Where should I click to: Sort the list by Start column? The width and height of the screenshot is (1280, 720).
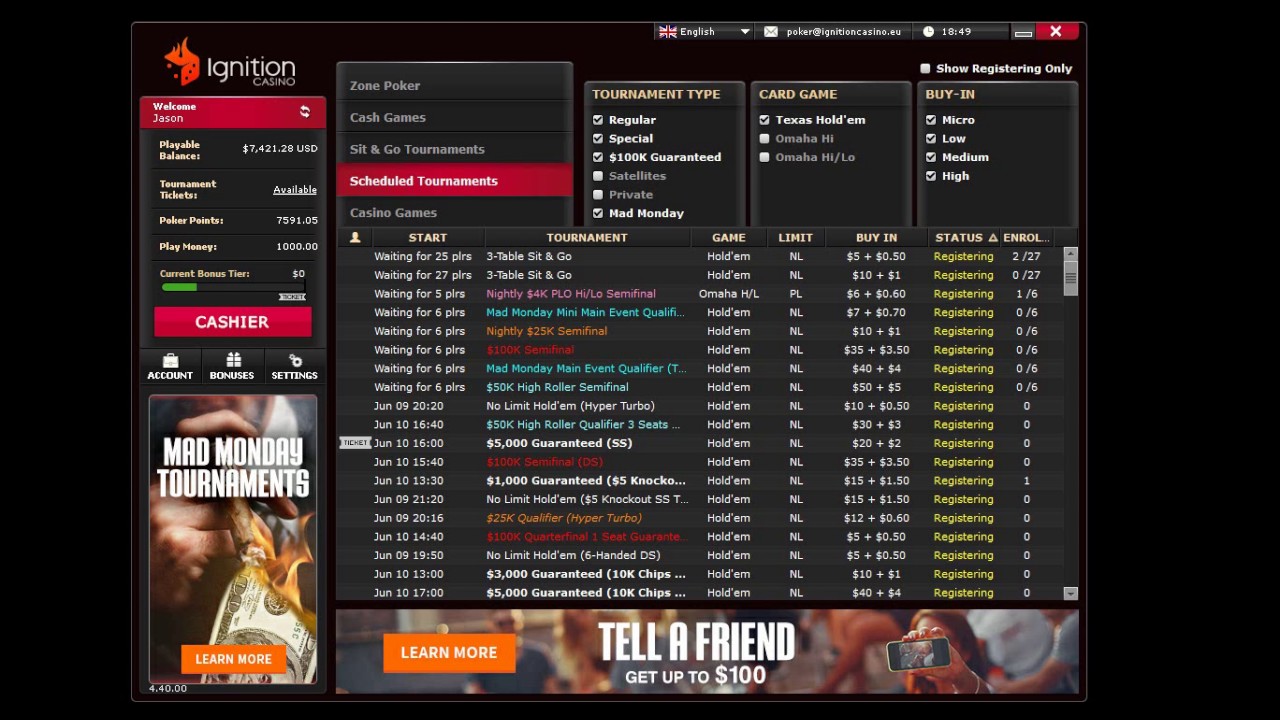coord(427,238)
